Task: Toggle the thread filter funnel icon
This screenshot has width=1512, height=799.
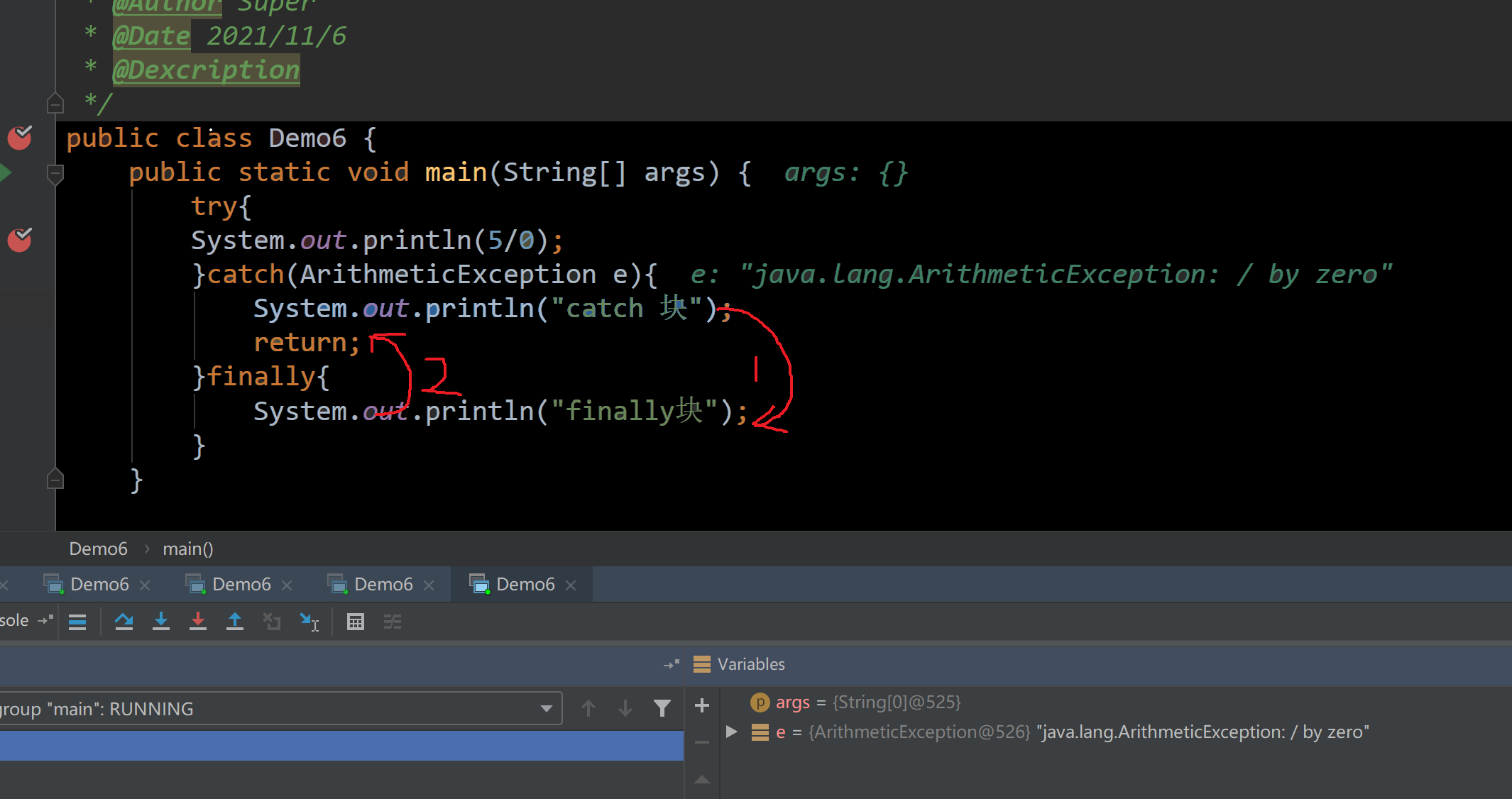Action: (662, 707)
